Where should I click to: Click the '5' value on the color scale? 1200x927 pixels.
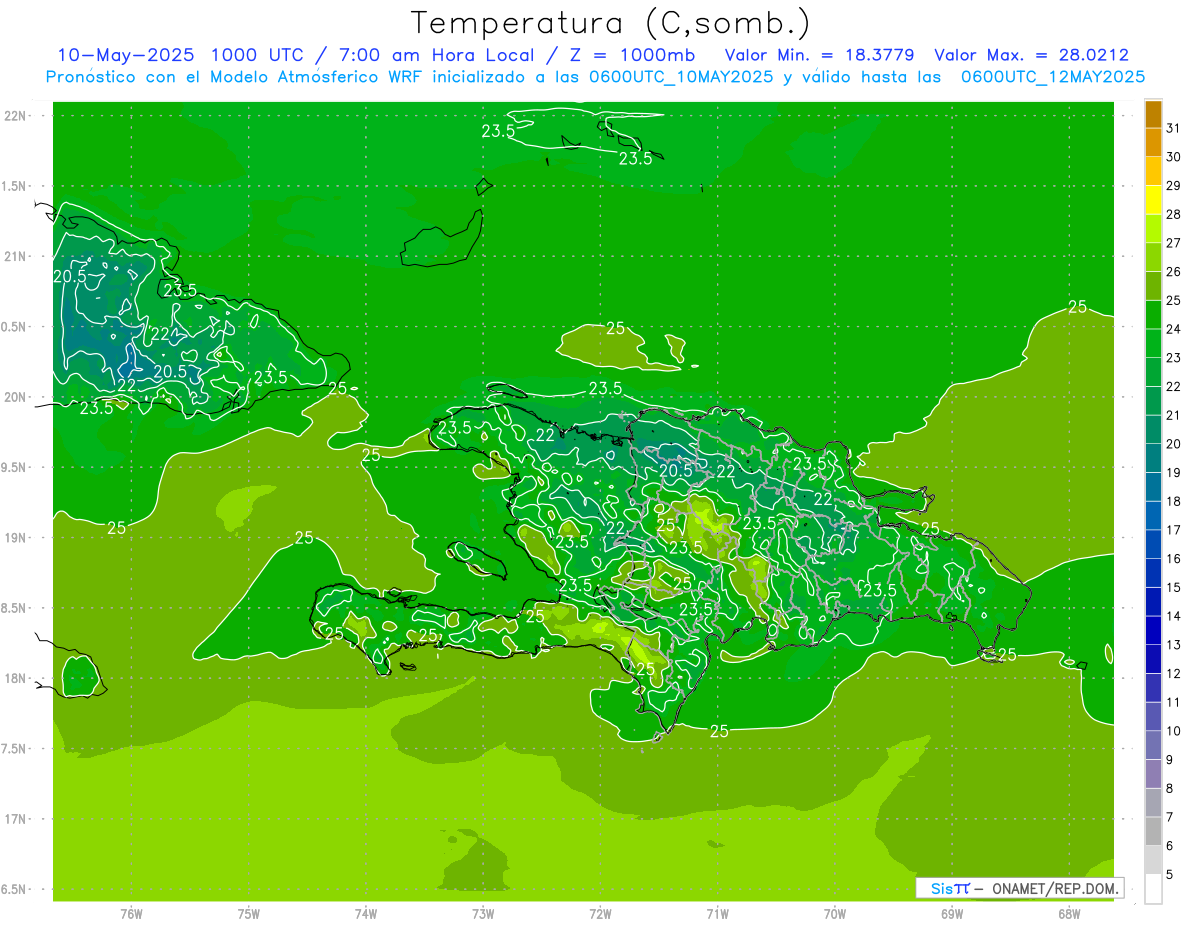(x=1170, y=875)
